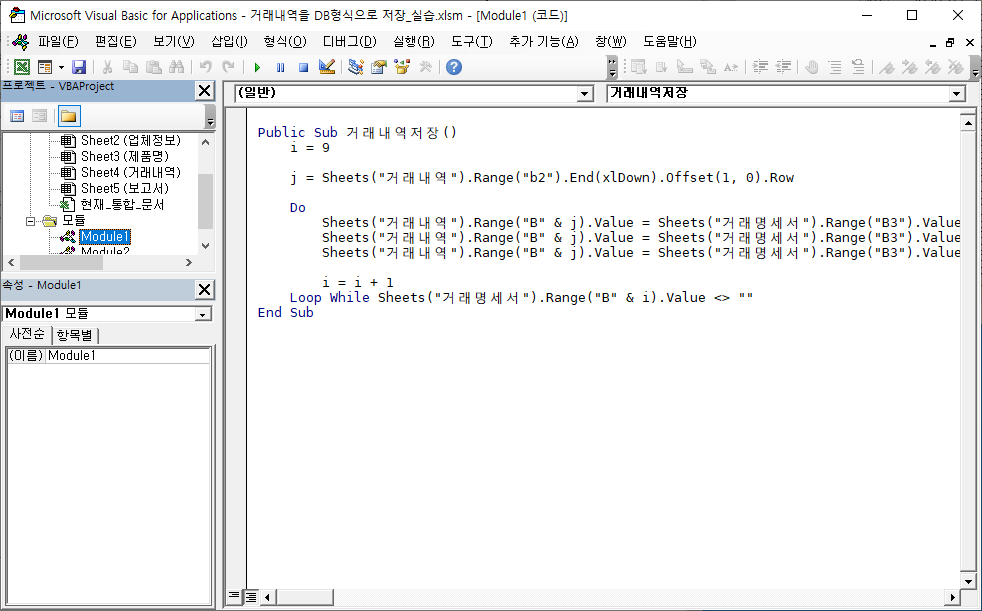
Task: Toggle Bookmark flag icon
Action: point(886,67)
